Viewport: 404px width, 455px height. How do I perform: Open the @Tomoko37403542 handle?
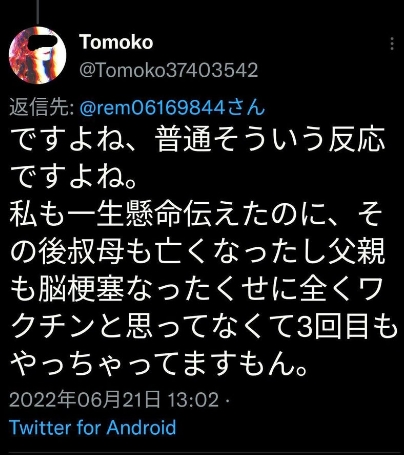[169, 70]
